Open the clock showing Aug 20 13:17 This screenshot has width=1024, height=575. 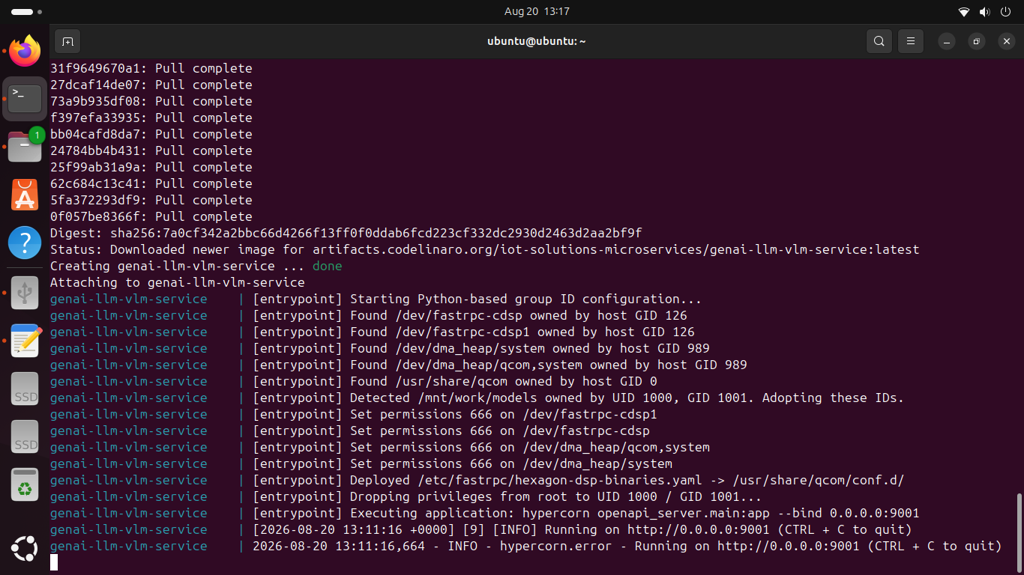(x=537, y=11)
